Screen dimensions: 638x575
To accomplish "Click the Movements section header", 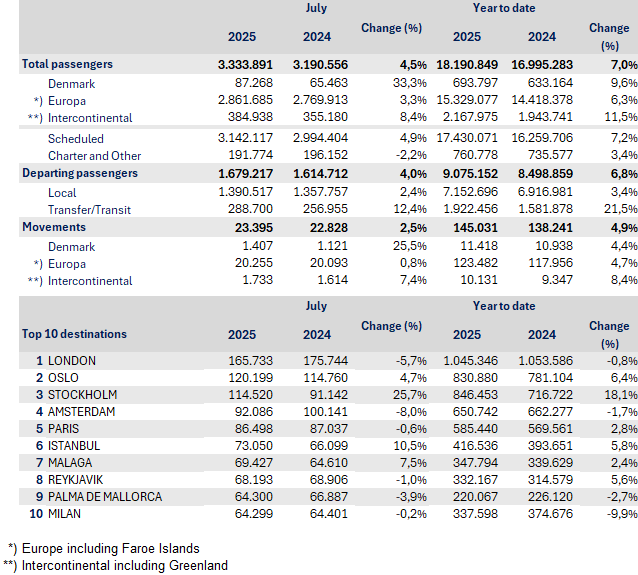I will (x=54, y=227).
